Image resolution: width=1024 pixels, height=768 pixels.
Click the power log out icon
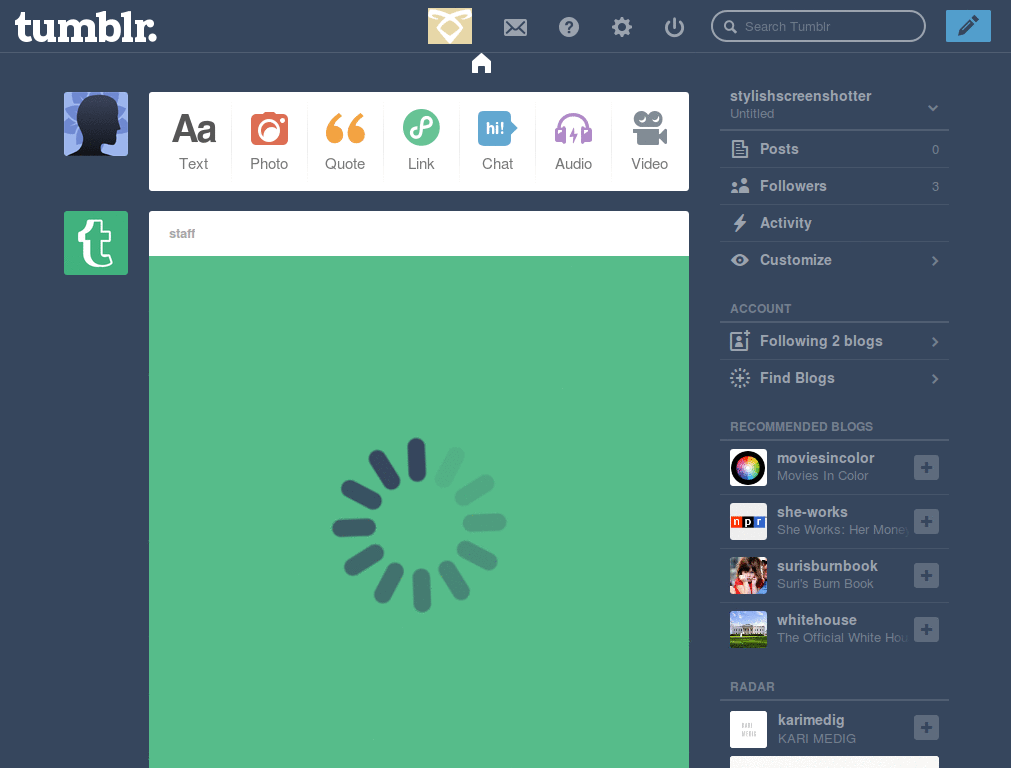coord(674,27)
